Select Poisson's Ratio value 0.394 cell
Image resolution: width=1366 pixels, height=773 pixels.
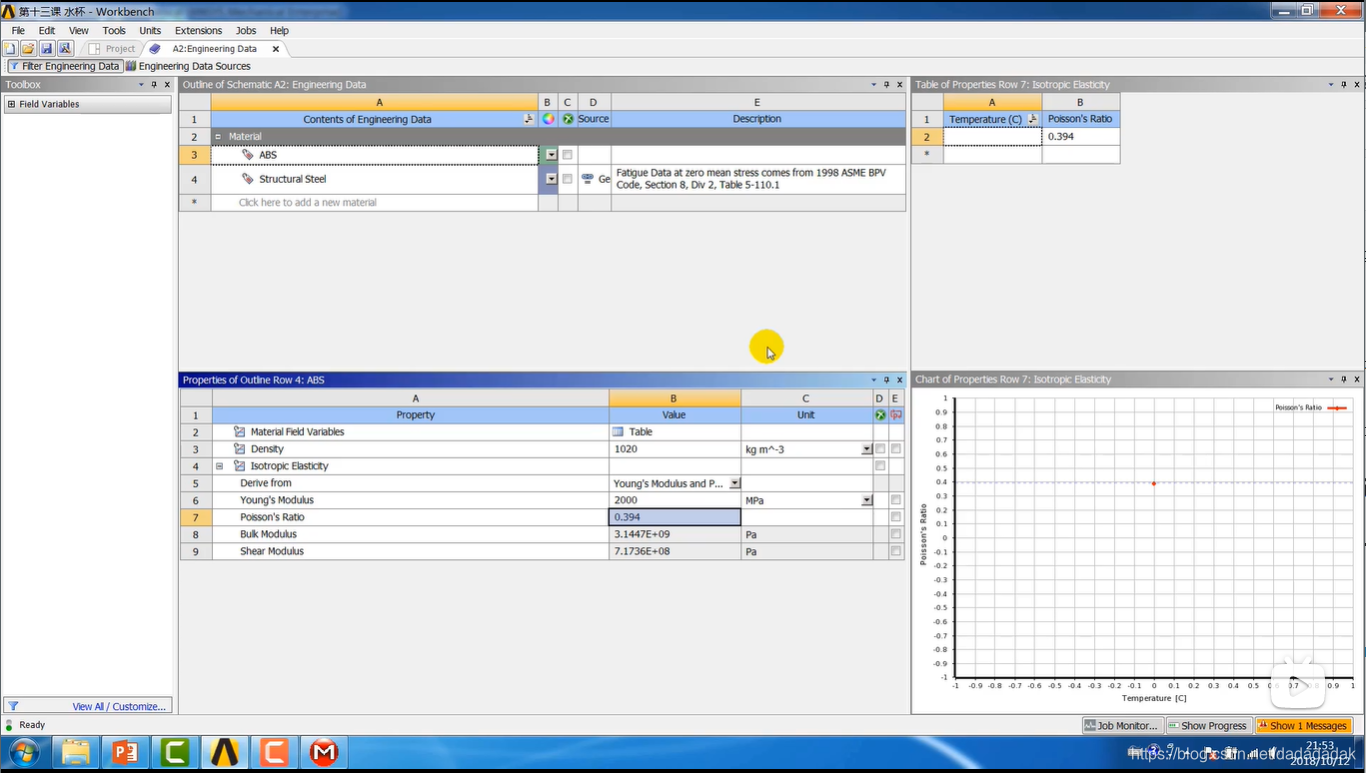pyautogui.click(x=675, y=517)
